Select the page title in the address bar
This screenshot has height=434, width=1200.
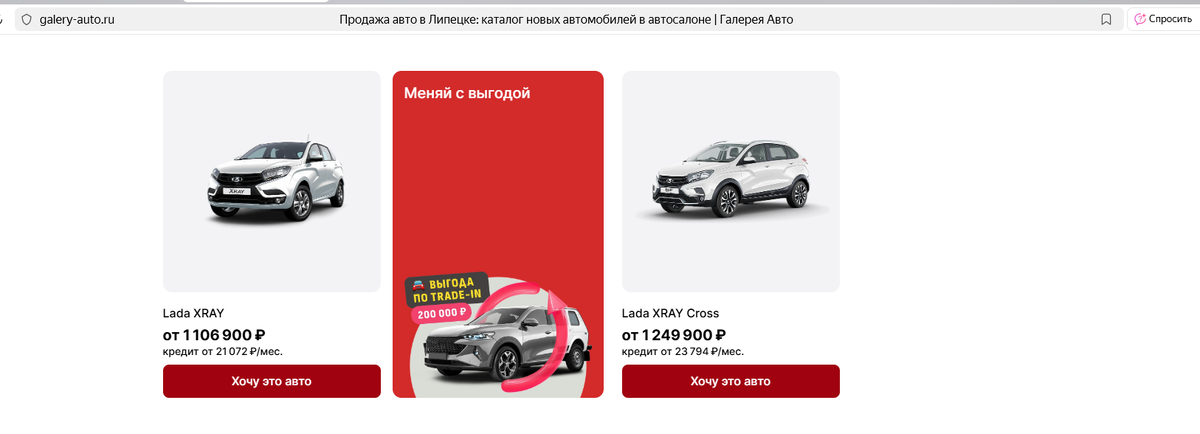click(566, 19)
